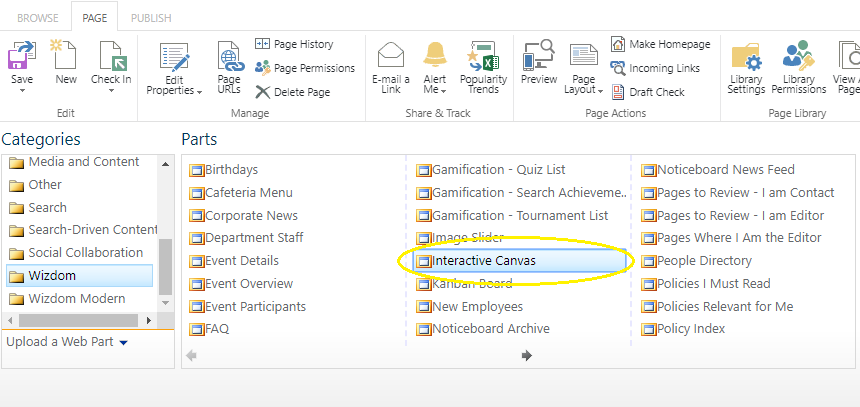Click the New page icon
Image resolution: width=860 pixels, height=407 pixels.
point(66,57)
